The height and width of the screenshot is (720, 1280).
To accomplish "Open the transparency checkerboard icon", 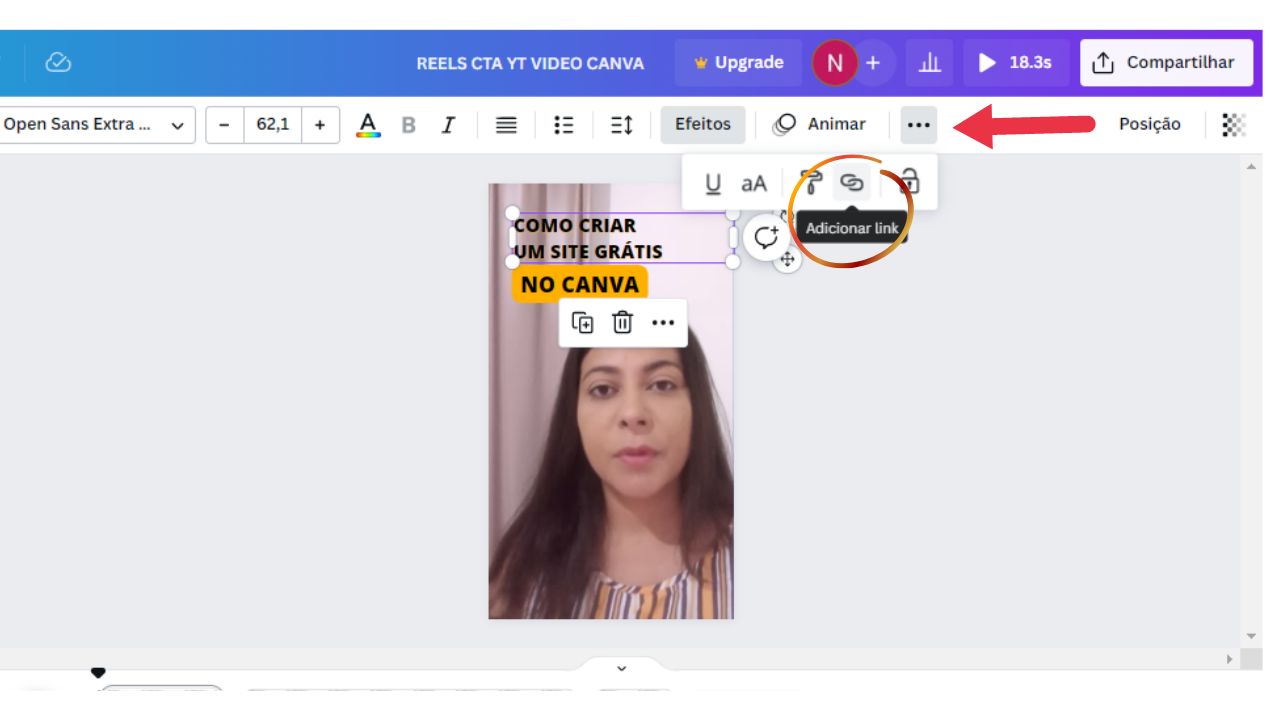I will [x=1234, y=125].
